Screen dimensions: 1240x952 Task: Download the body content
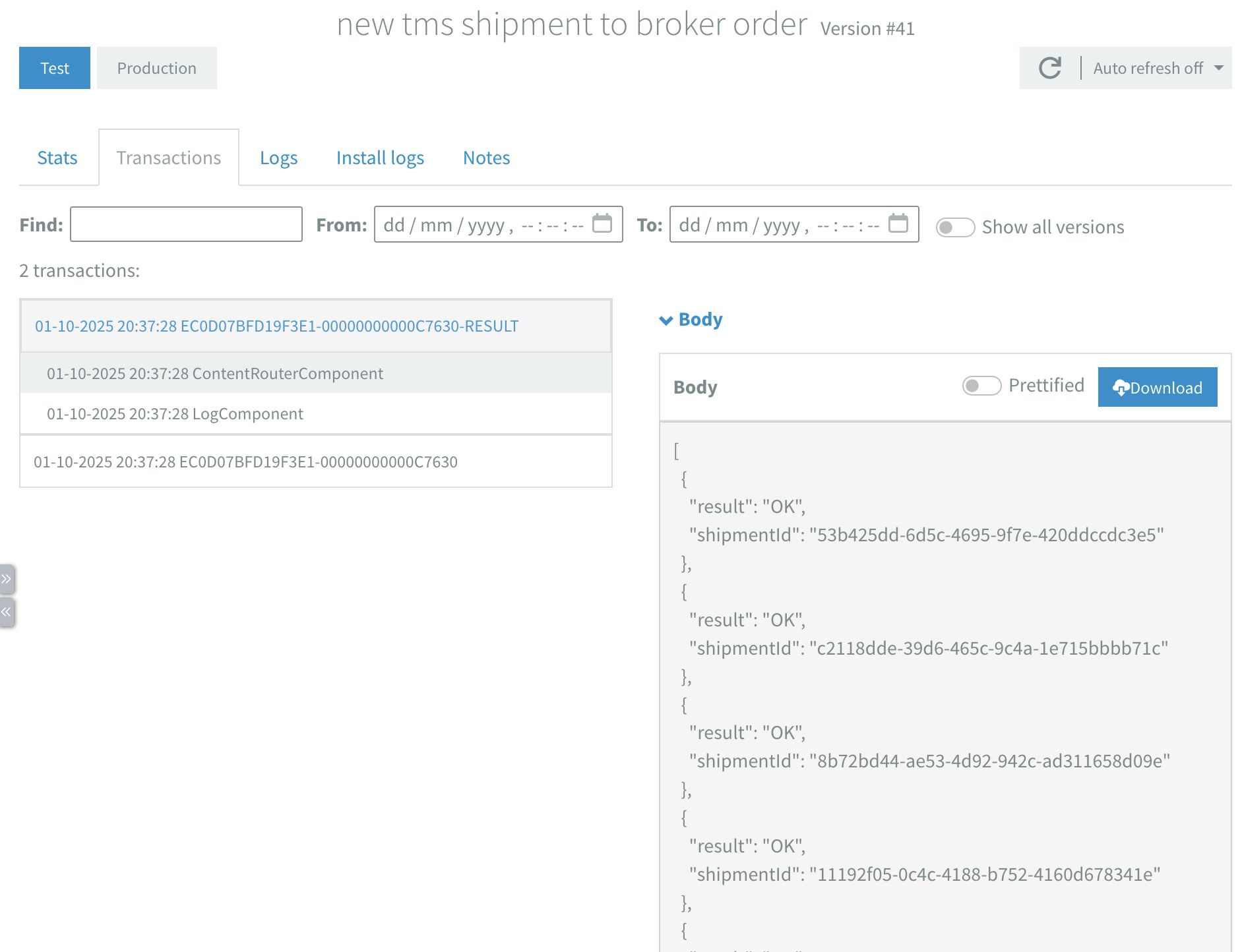[x=1157, y=388]
